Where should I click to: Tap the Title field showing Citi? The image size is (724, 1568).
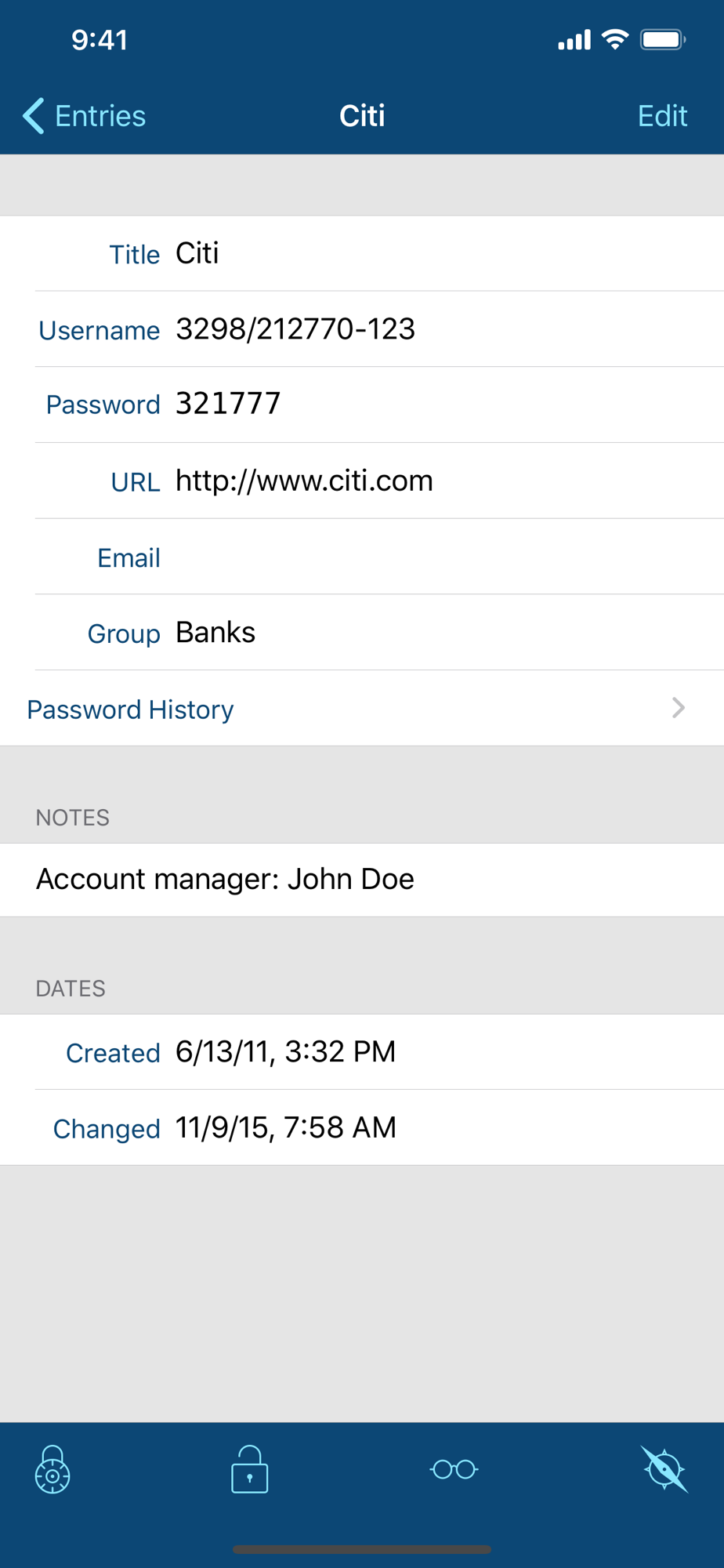click(x=379, y=254)
